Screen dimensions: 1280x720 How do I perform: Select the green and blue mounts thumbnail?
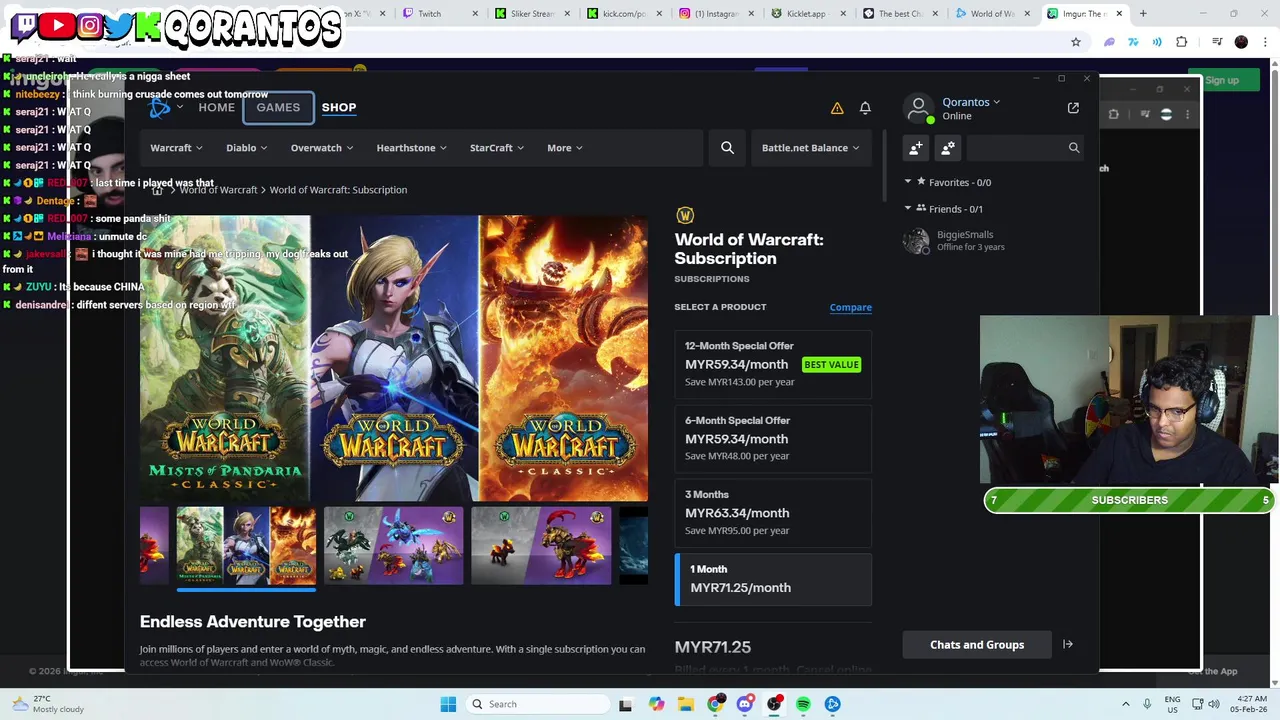394,545
